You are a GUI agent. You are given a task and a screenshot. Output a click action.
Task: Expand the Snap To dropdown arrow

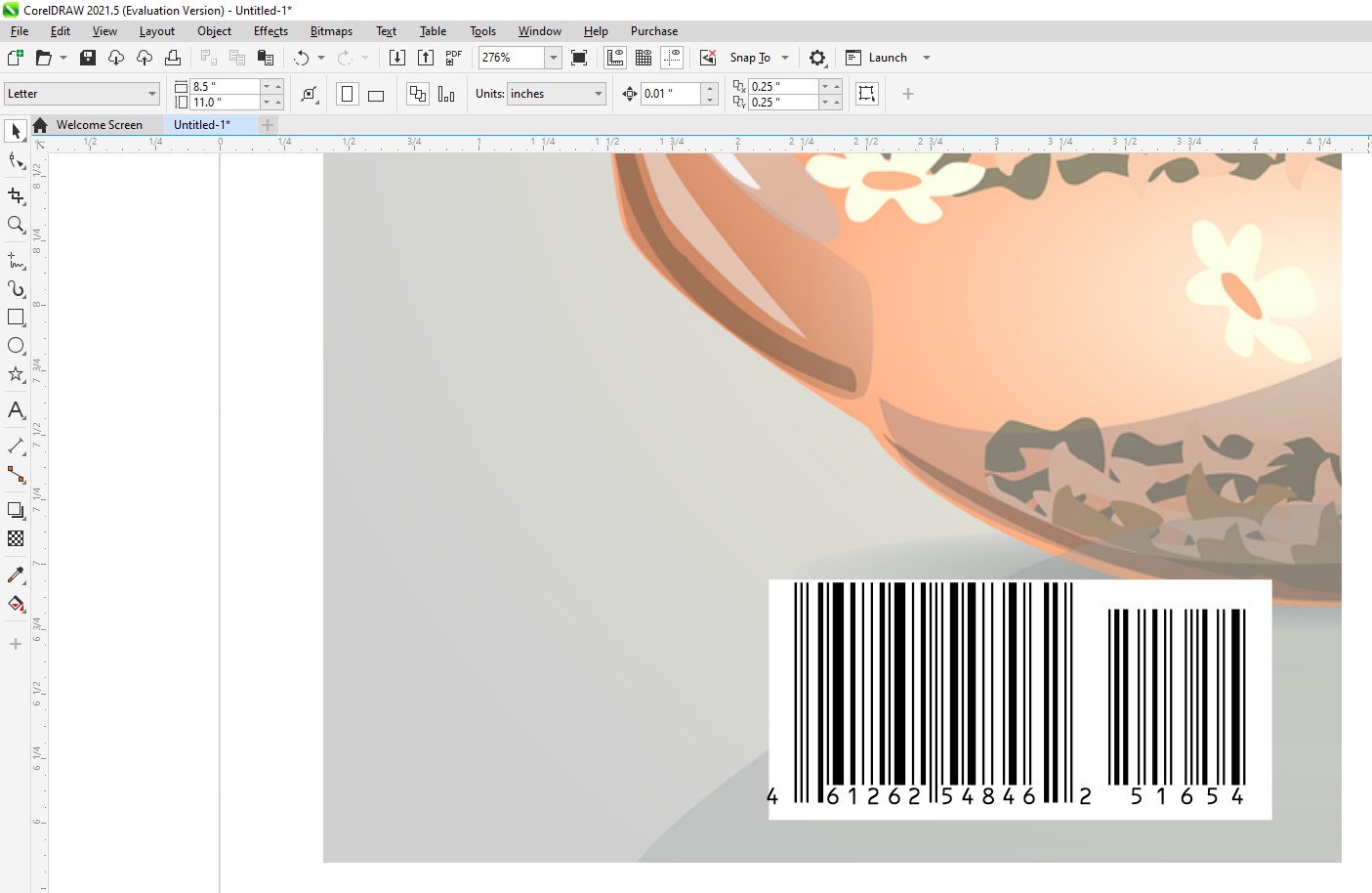point(785,58)
